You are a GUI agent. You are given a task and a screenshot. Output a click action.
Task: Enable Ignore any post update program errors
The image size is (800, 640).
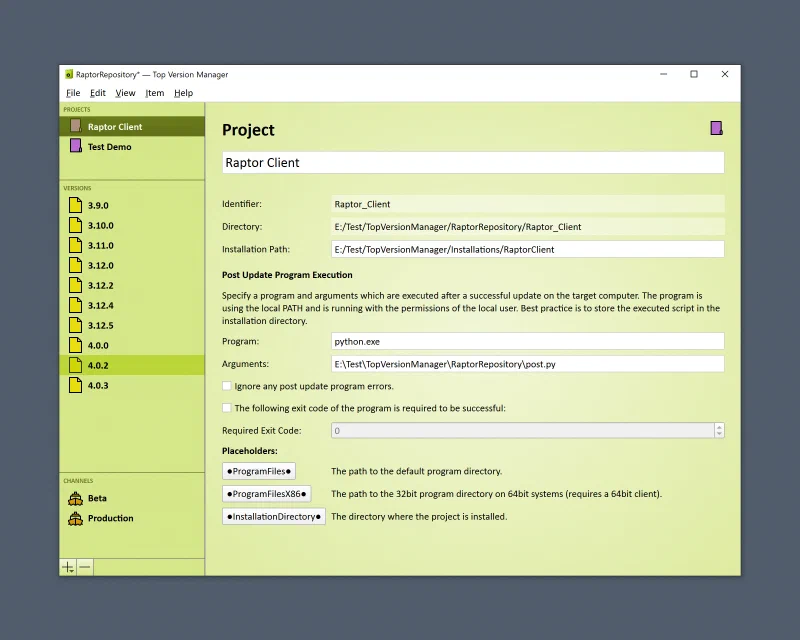pos(227,386)
